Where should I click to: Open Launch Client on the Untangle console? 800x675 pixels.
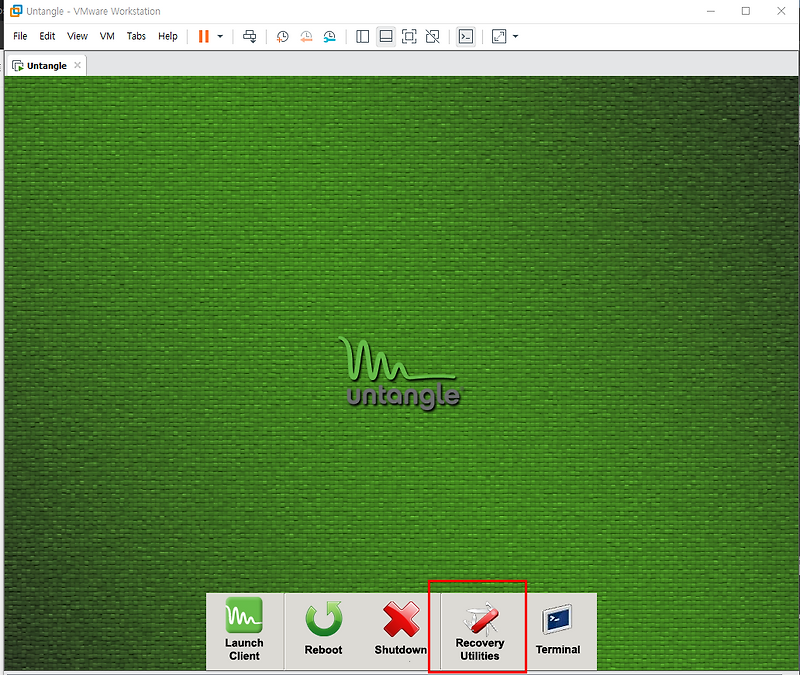pyautogui.click(x=244, y=630)
